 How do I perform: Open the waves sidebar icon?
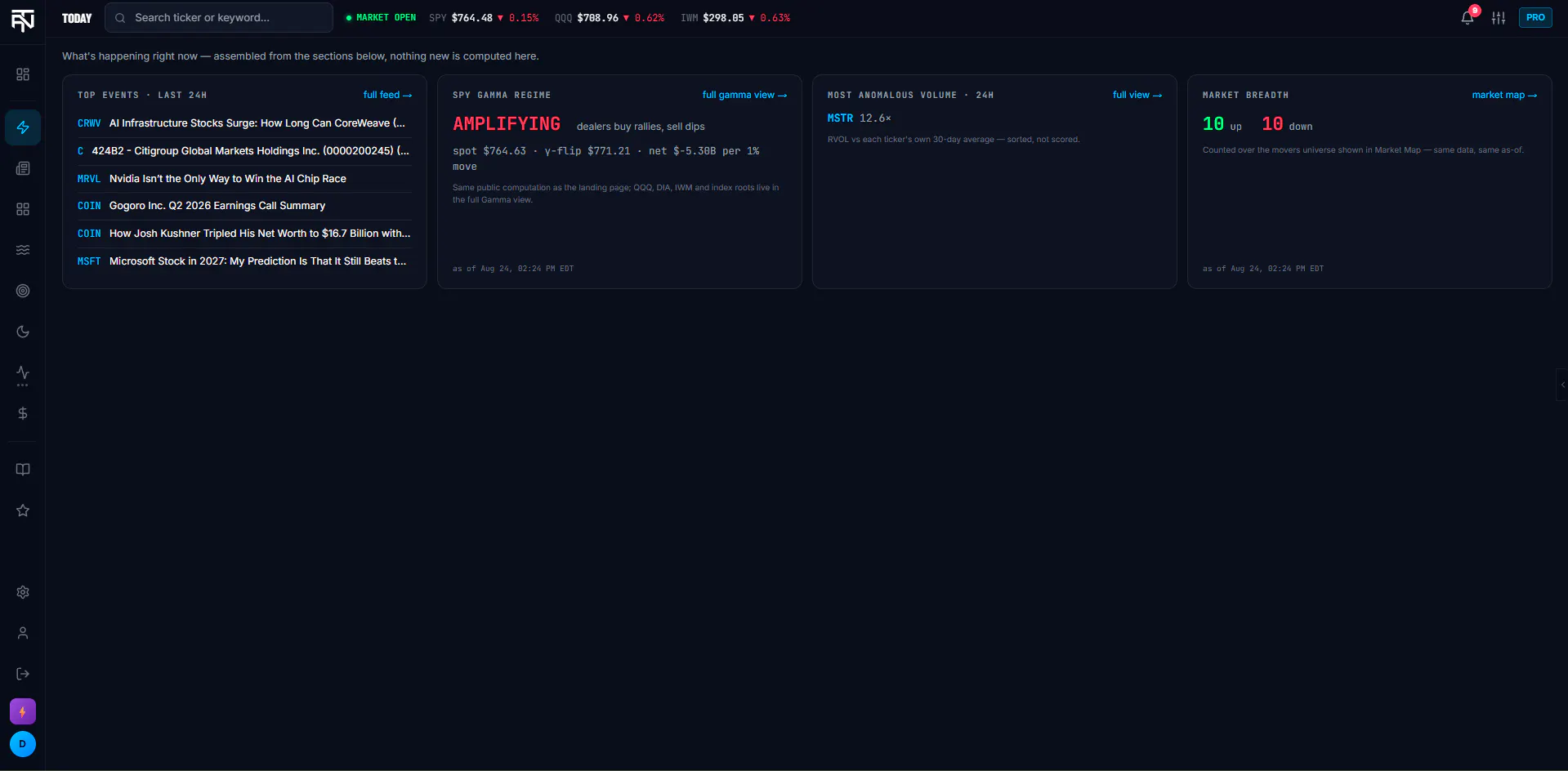(23, 250)
